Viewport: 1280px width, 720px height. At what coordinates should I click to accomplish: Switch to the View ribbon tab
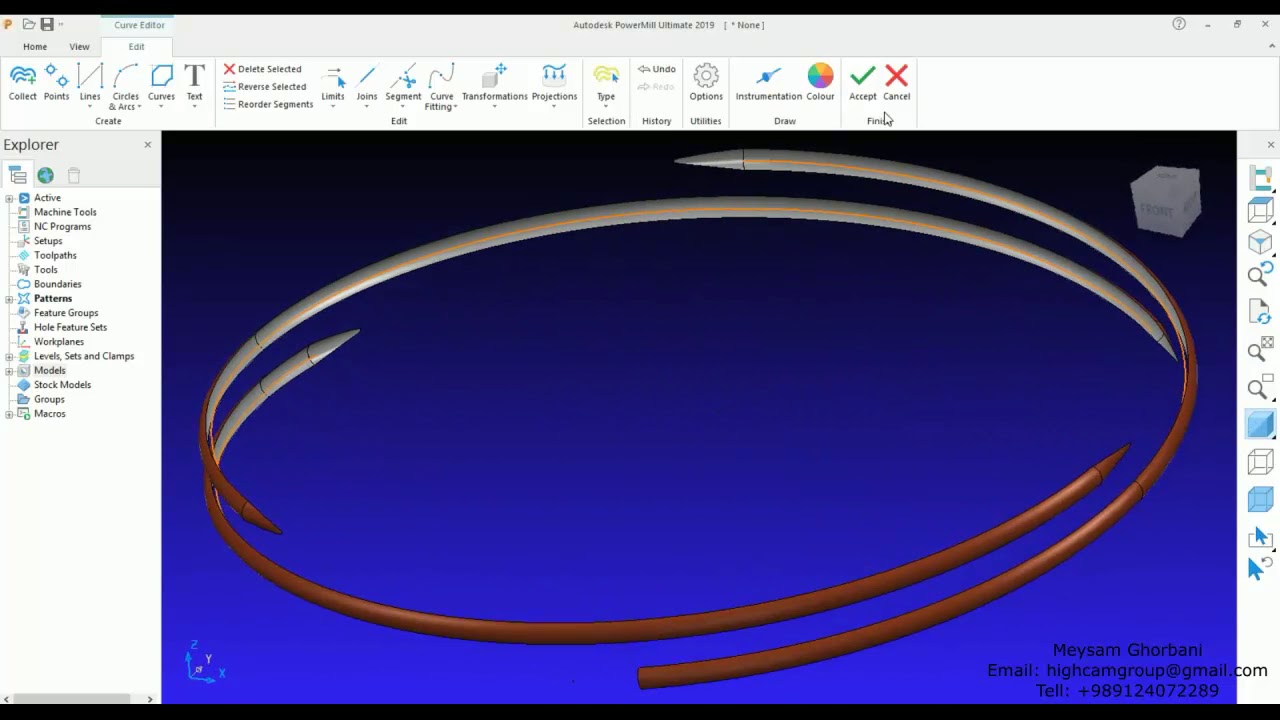pos(79,47)
